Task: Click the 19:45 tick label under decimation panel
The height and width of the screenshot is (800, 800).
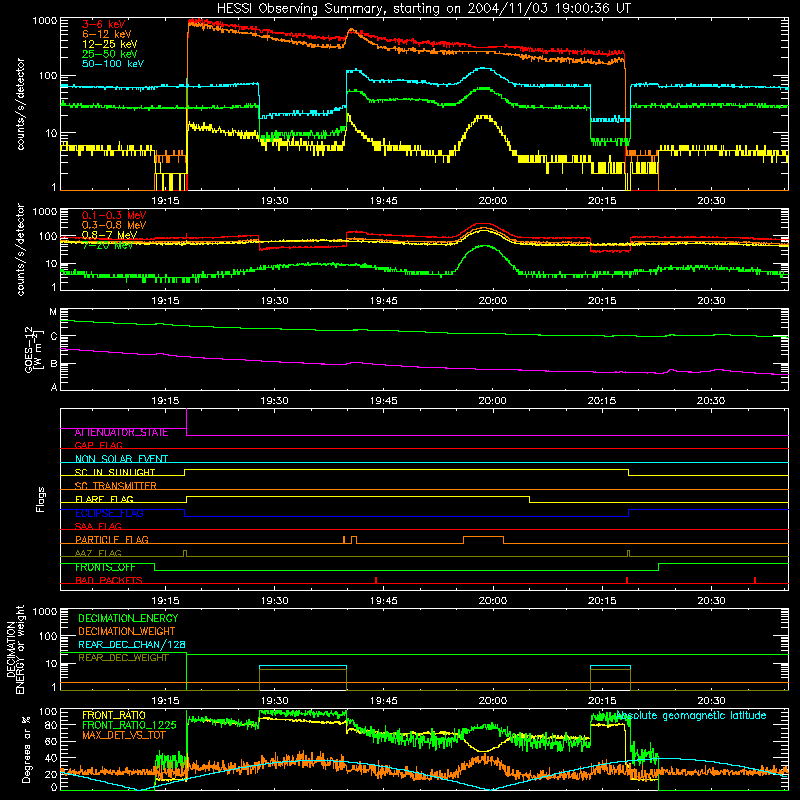Action: click(x=384, y=701)
